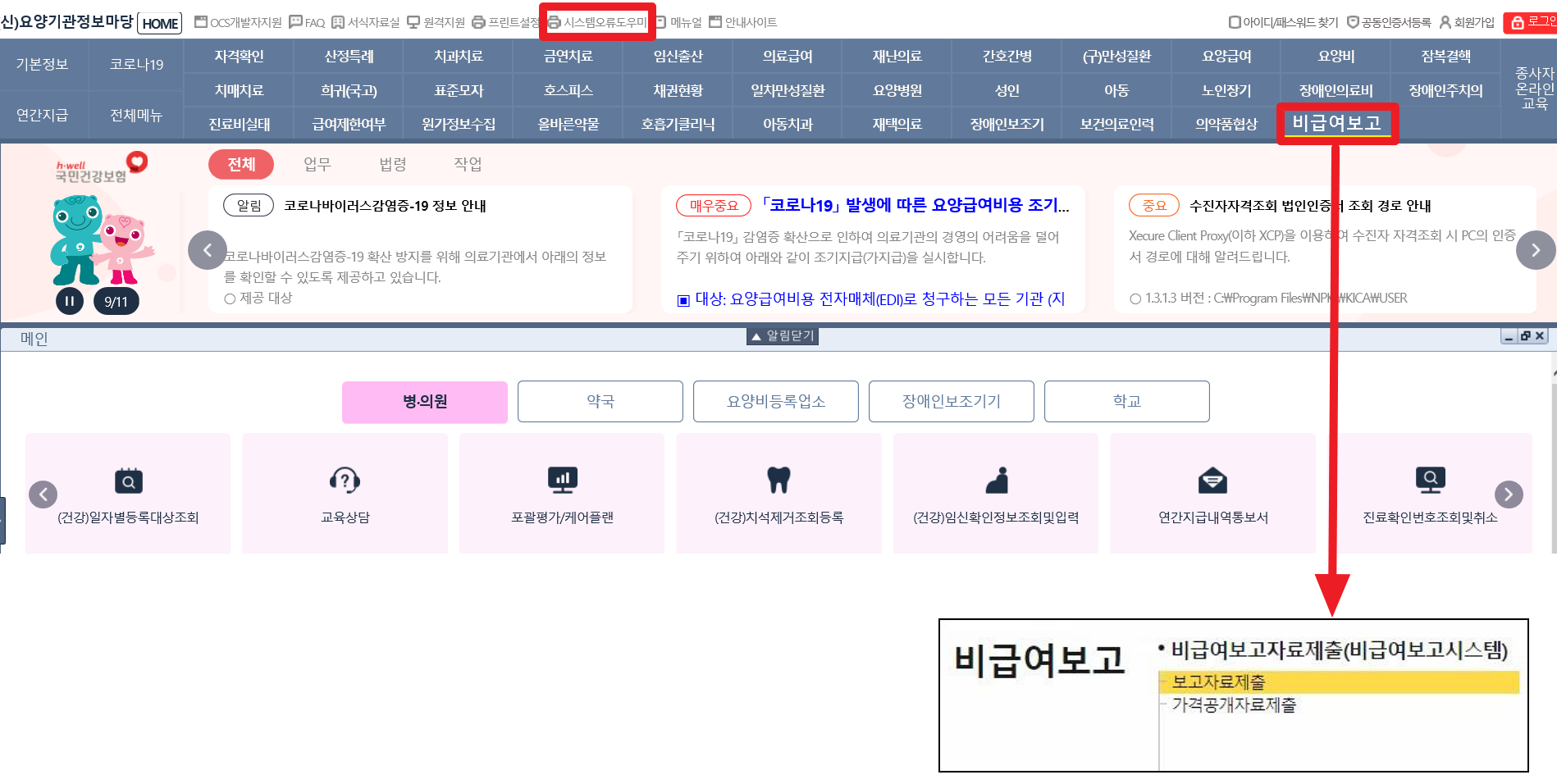
Task: Switch to the 법령 notice tab
Action: pyautogui.click(x=392, y=164)
